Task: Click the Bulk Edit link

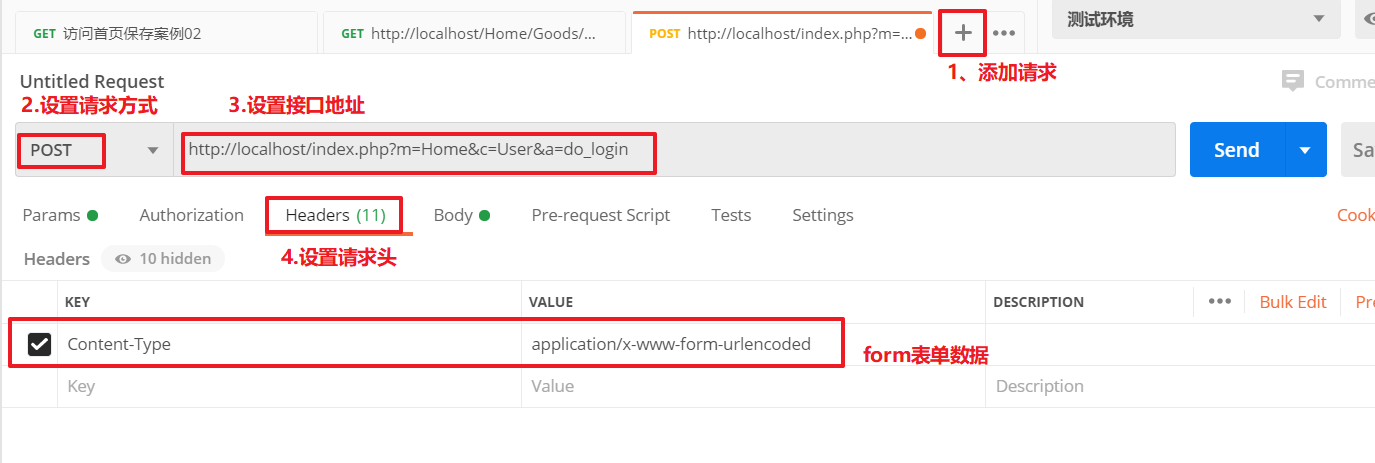Action: 1292,302
